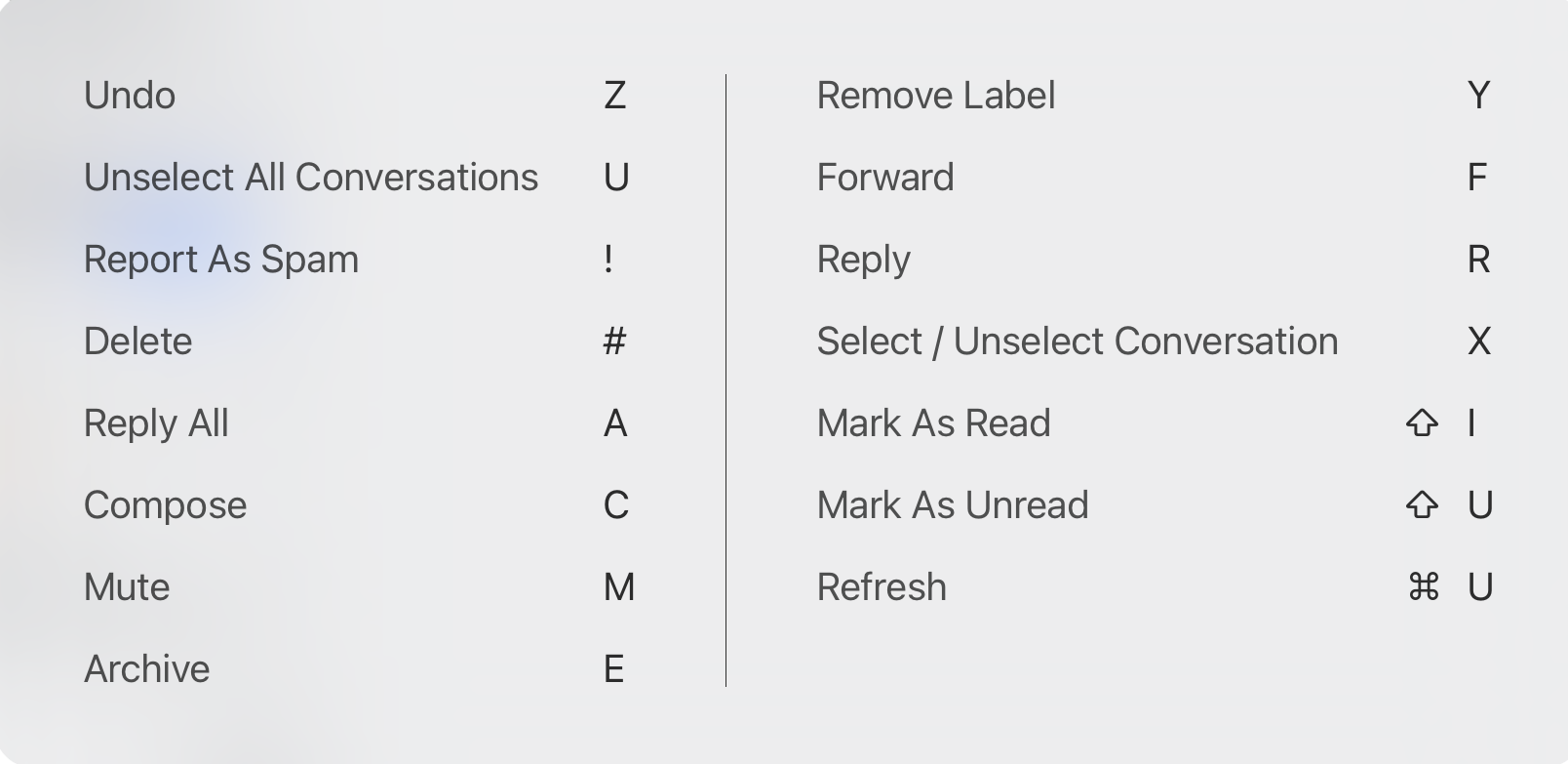The height and width of the screenshot is (764, 1568).
Task: Click the # shortcut symbol for Delete
Action: point(614,342)
